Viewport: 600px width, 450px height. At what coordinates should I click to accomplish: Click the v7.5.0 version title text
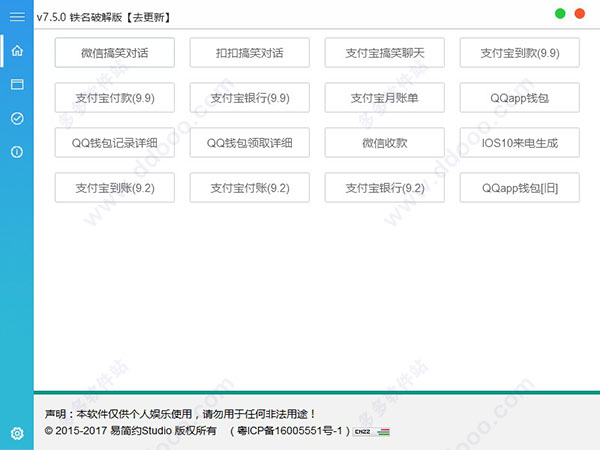(104, 17)
